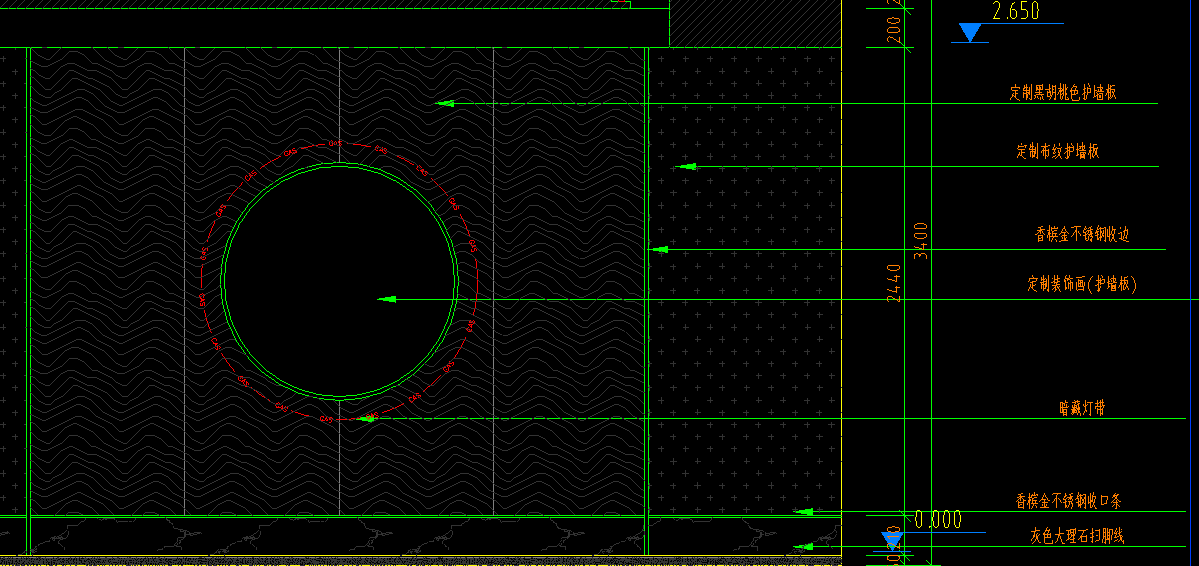This screenshot has width=1199, height=566.
Task: Click the blue elevation triangle beside 2.650
Action: [970, 32]
